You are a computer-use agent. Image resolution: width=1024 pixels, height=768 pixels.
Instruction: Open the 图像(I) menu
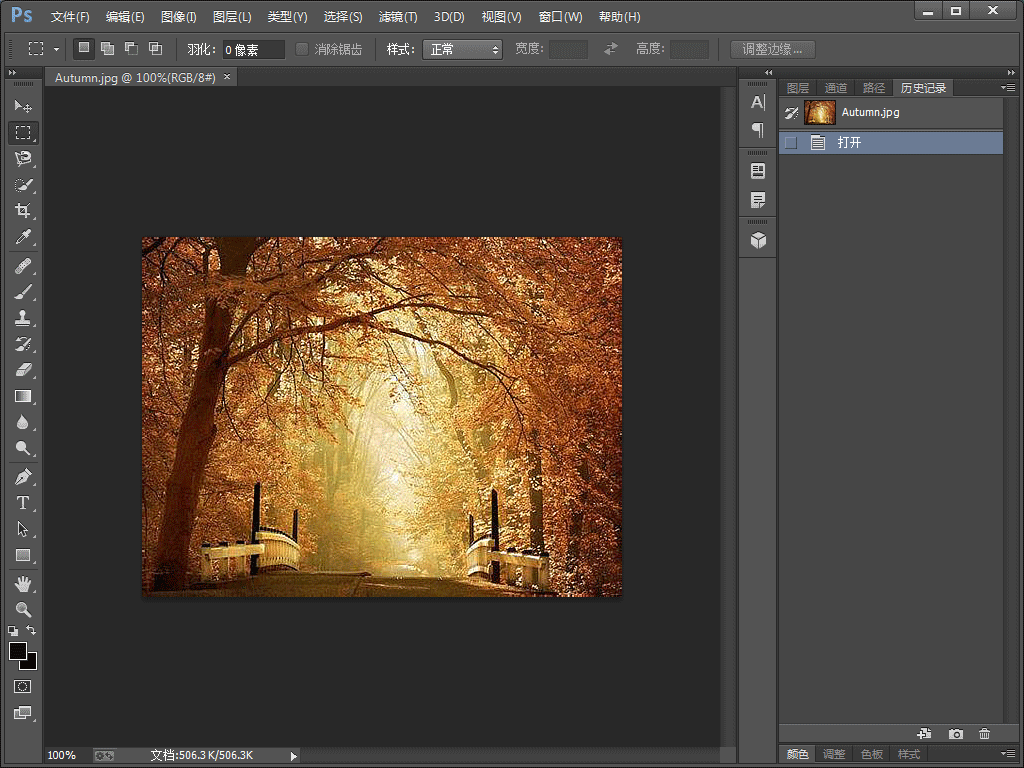click(x=178, y=17)
